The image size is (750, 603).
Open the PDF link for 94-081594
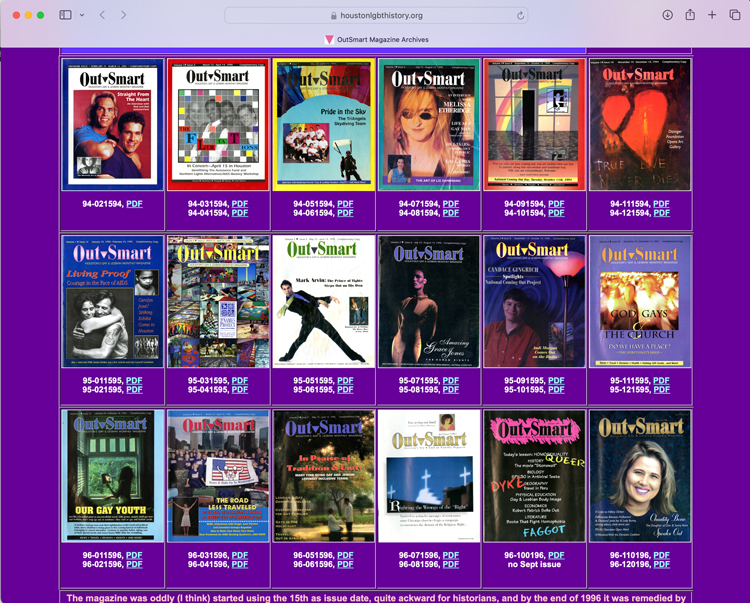coord(451,213)
